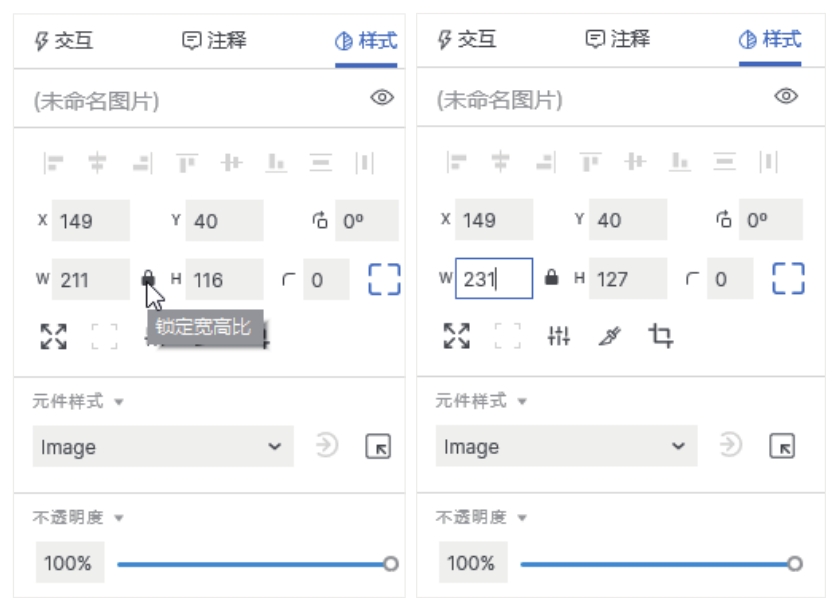Click the 样式 tab in W 211 panel

[366, 41]
